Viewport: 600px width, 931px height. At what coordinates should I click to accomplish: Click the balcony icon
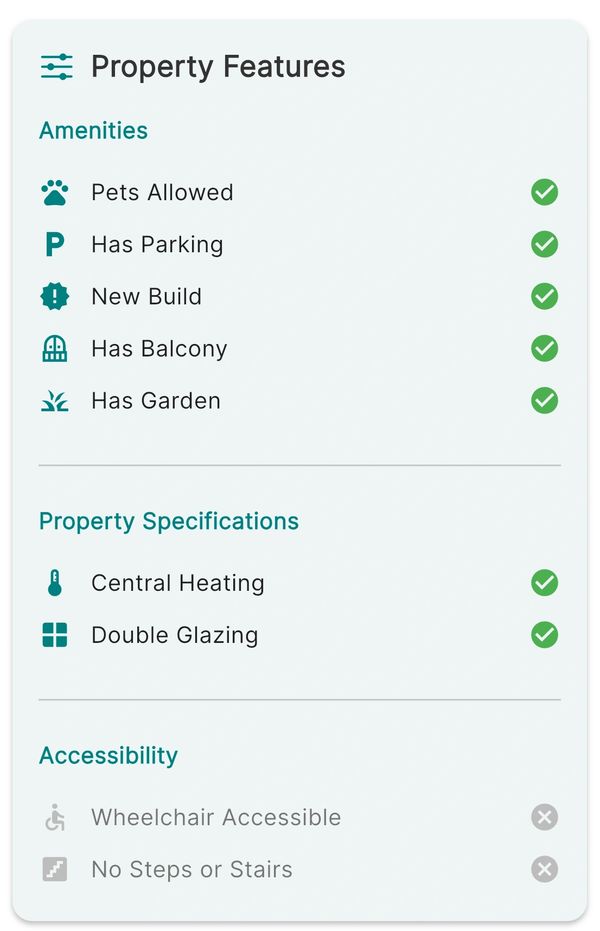tap(55, 348)
